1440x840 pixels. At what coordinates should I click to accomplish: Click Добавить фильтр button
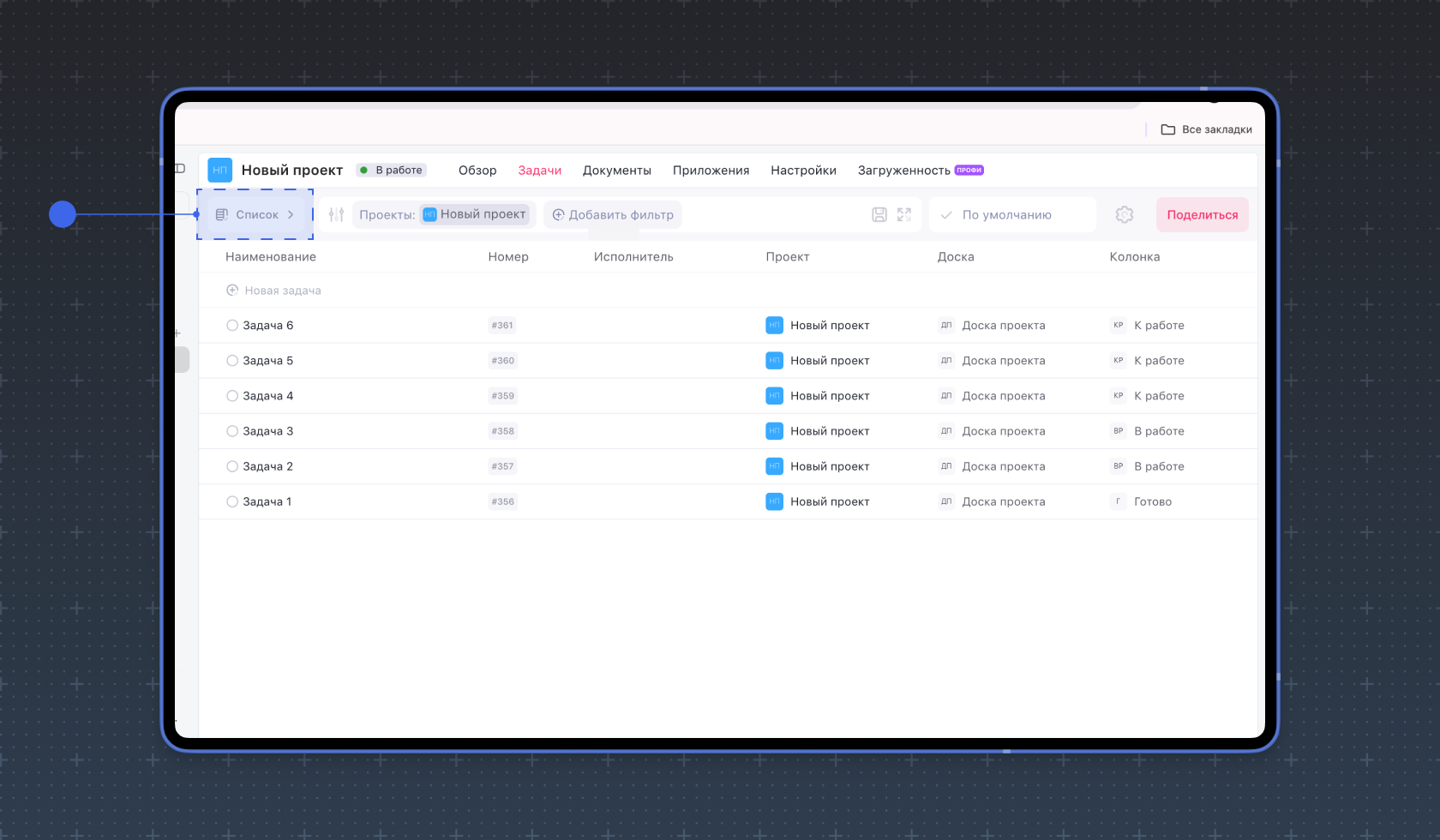[x=613, y=215]
